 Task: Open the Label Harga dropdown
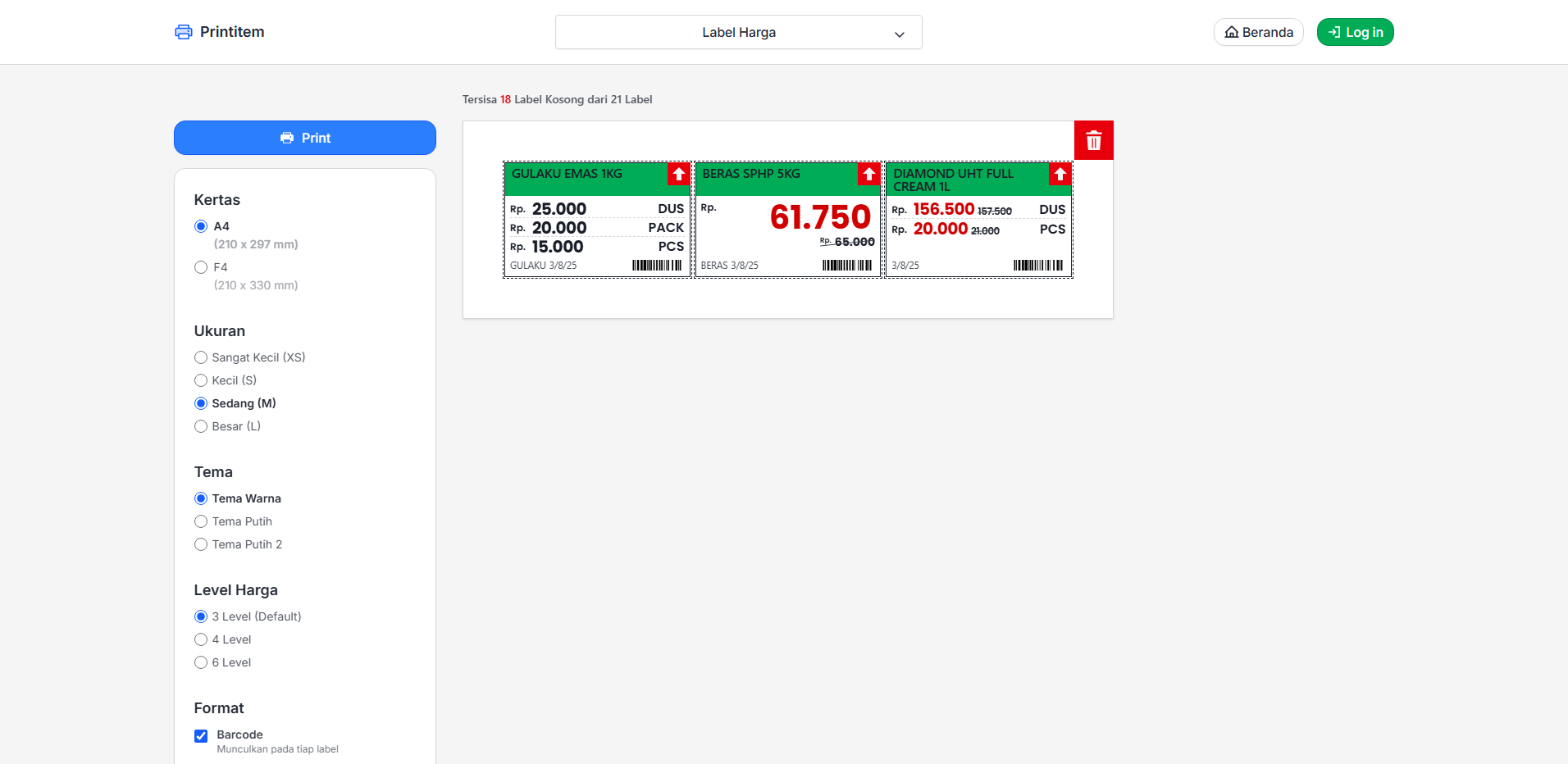[738, 33]
